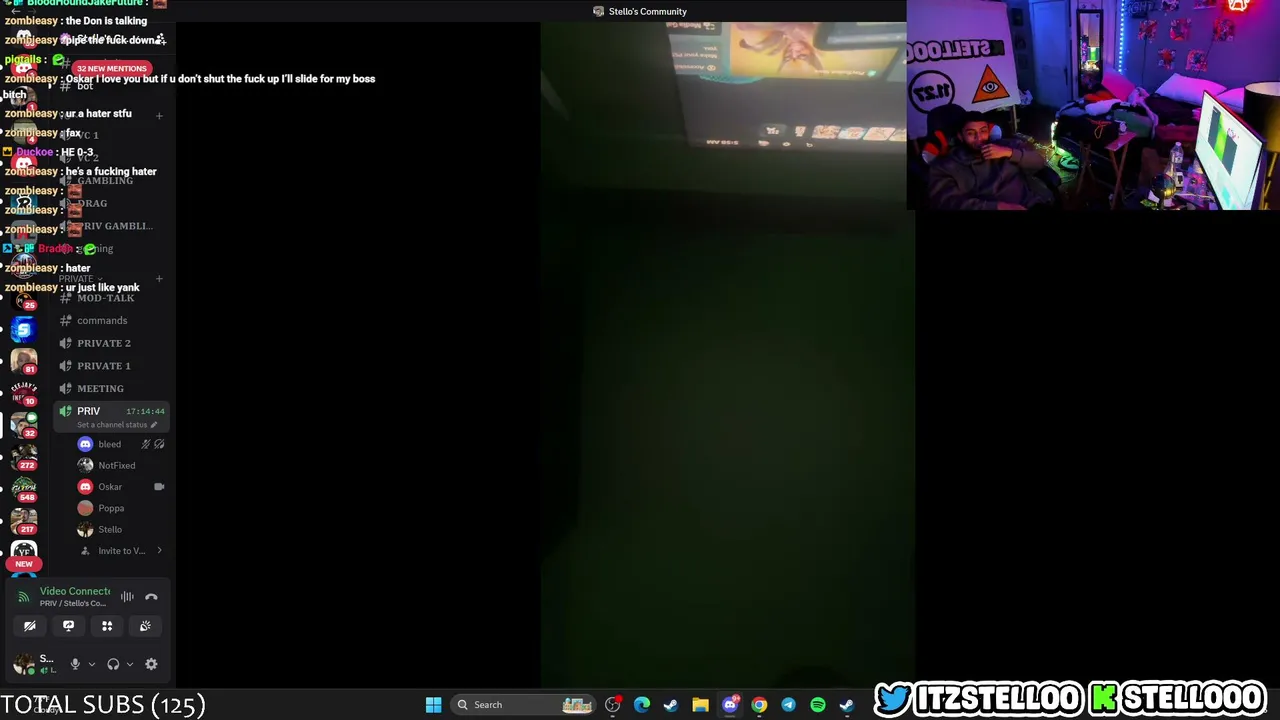The width and height of the screenshot is (1280, 720).
Task: Click Stello's Community window title
Action: pyautogui.click(x=647, y=12)
